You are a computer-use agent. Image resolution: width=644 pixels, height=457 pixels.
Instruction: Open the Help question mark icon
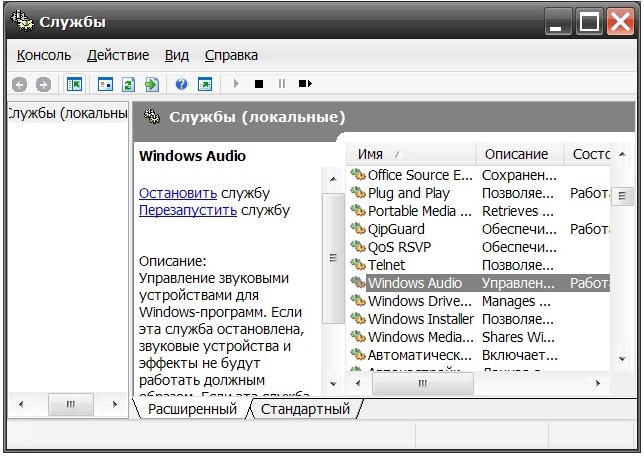coord(181,84)
